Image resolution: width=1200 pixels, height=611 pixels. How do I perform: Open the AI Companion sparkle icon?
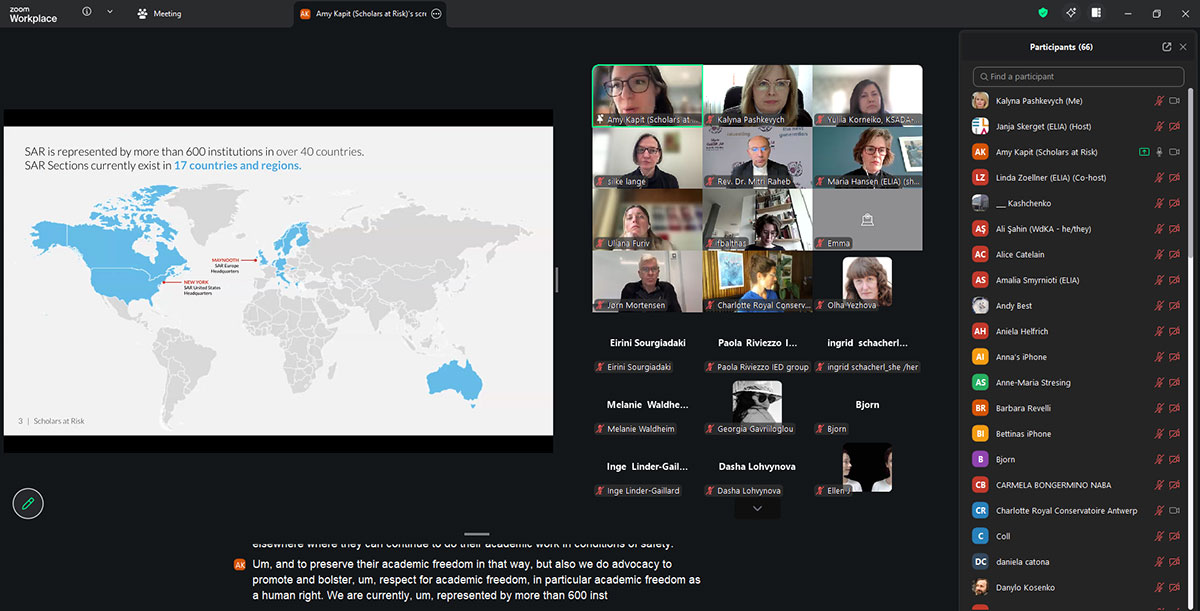1070,13
